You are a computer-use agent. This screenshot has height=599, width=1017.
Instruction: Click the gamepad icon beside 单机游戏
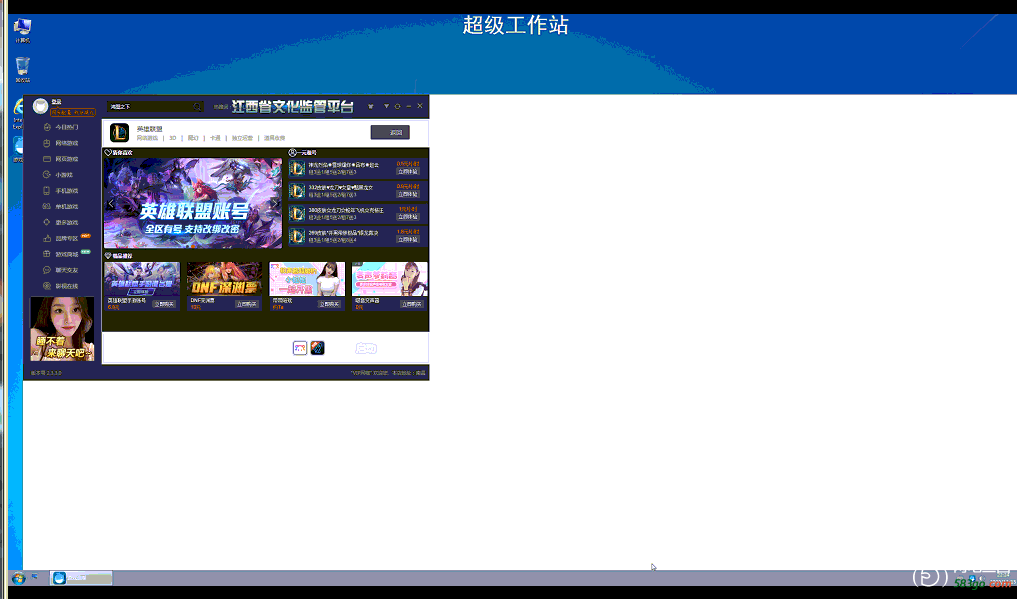pos(47,207)
